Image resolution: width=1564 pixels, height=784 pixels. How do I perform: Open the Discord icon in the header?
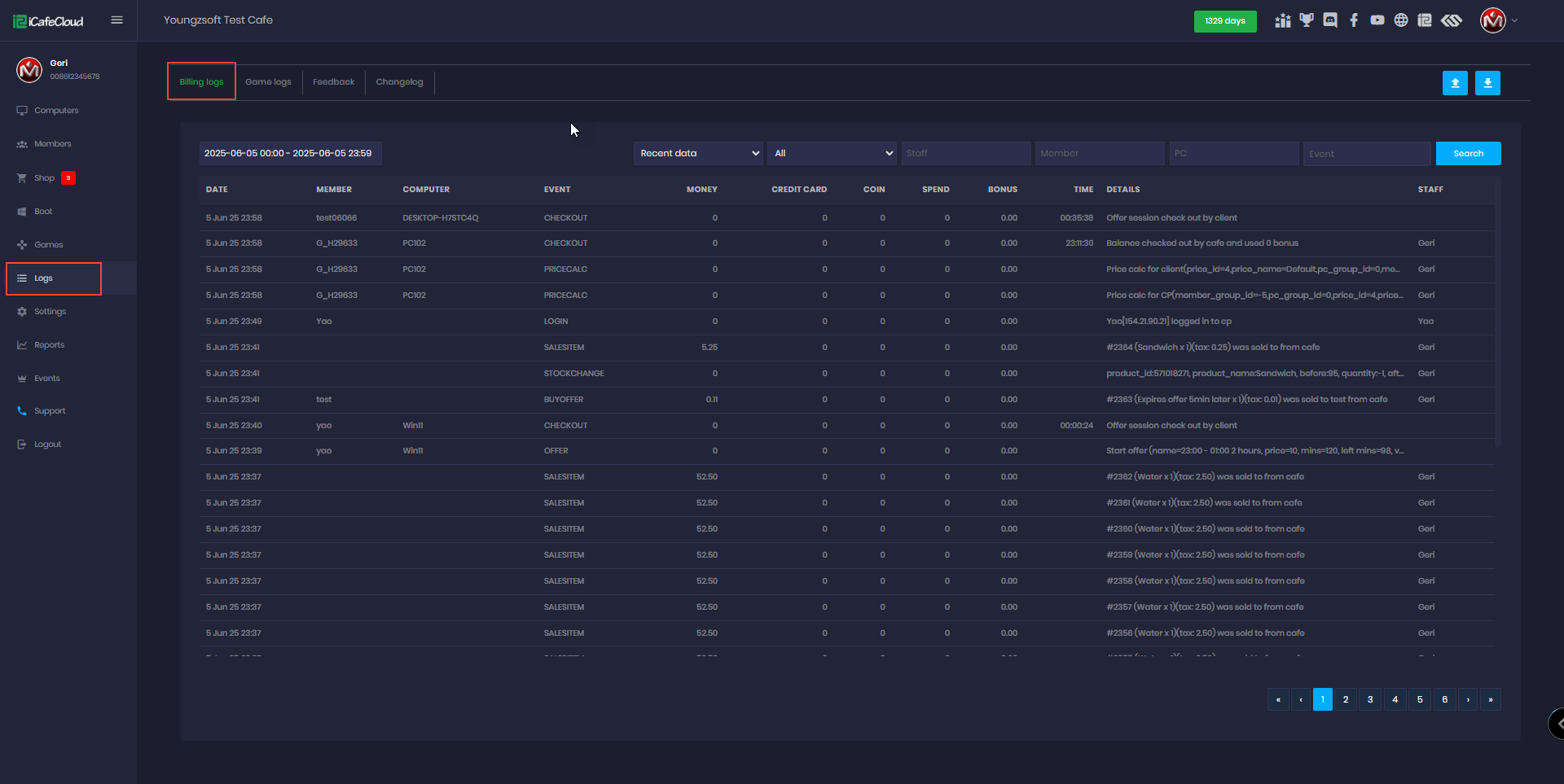(1330, 20)
